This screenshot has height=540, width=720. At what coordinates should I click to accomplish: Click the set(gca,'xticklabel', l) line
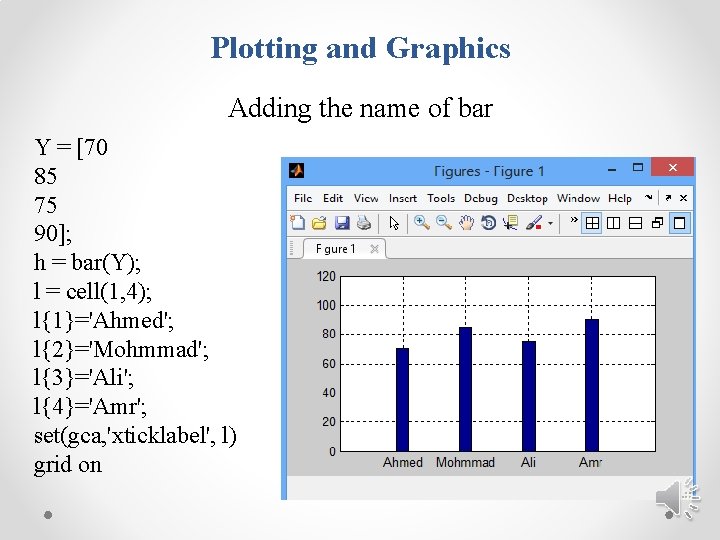click(x=135, y=436)
